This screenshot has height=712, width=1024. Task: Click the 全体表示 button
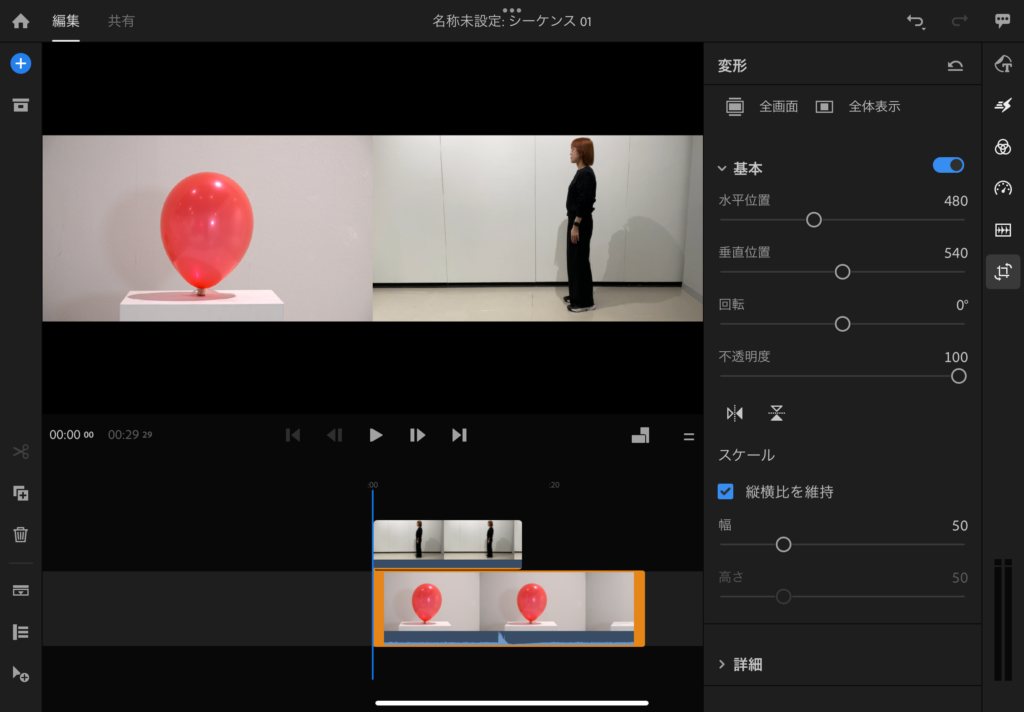(858, 106)
